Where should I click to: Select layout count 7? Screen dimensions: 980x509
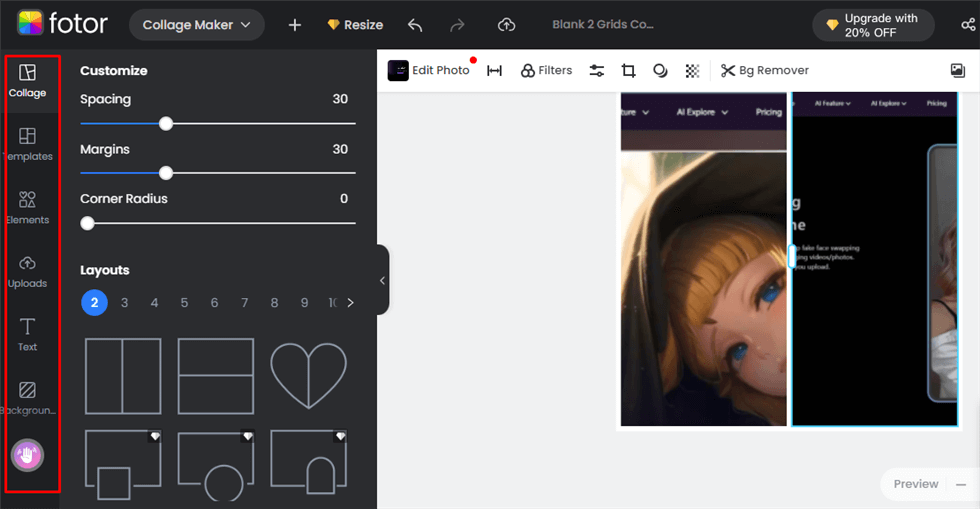click(244, 303)
